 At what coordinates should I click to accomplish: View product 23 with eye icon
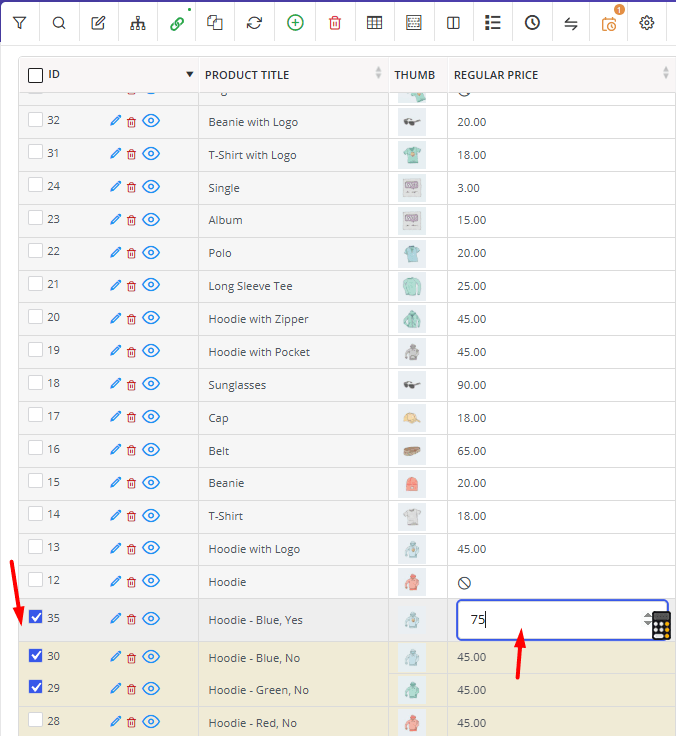(151, 219)
